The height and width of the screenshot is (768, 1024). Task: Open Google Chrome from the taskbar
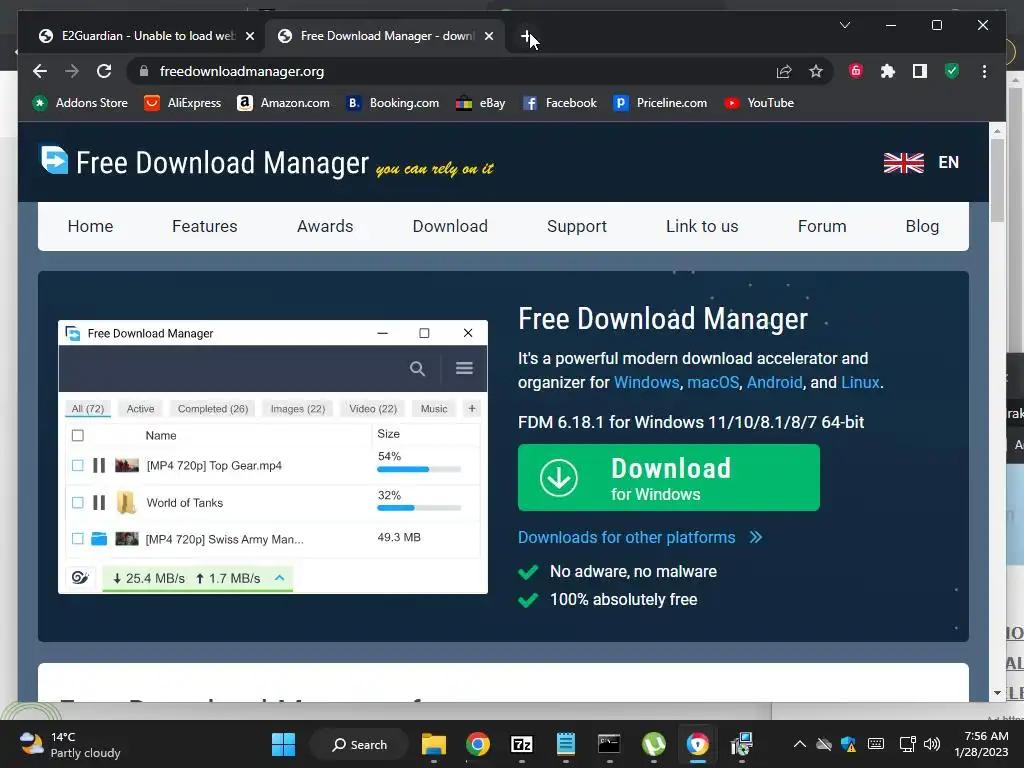point(478,744)
